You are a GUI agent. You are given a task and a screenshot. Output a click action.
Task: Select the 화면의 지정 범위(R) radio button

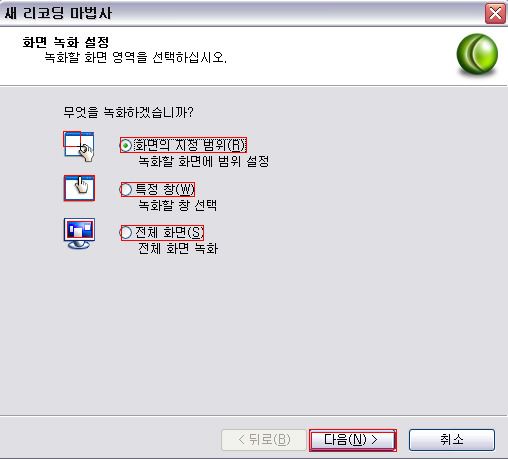[183, 145]
